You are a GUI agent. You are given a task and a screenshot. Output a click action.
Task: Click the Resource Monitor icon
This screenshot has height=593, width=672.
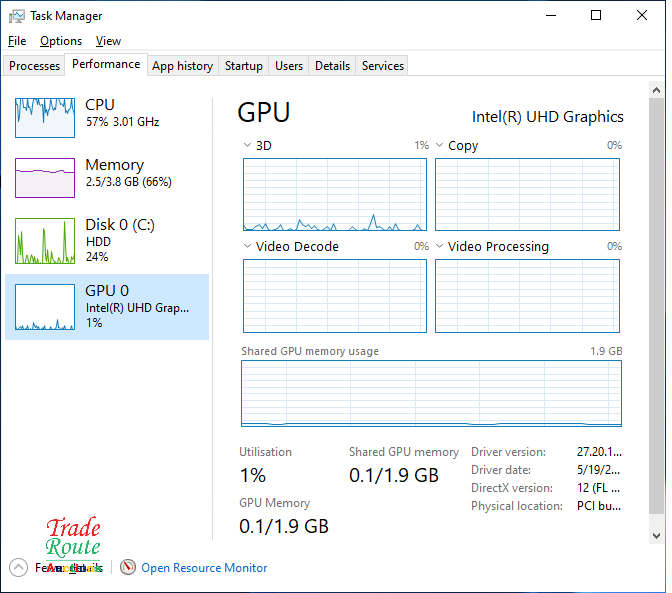127,568
